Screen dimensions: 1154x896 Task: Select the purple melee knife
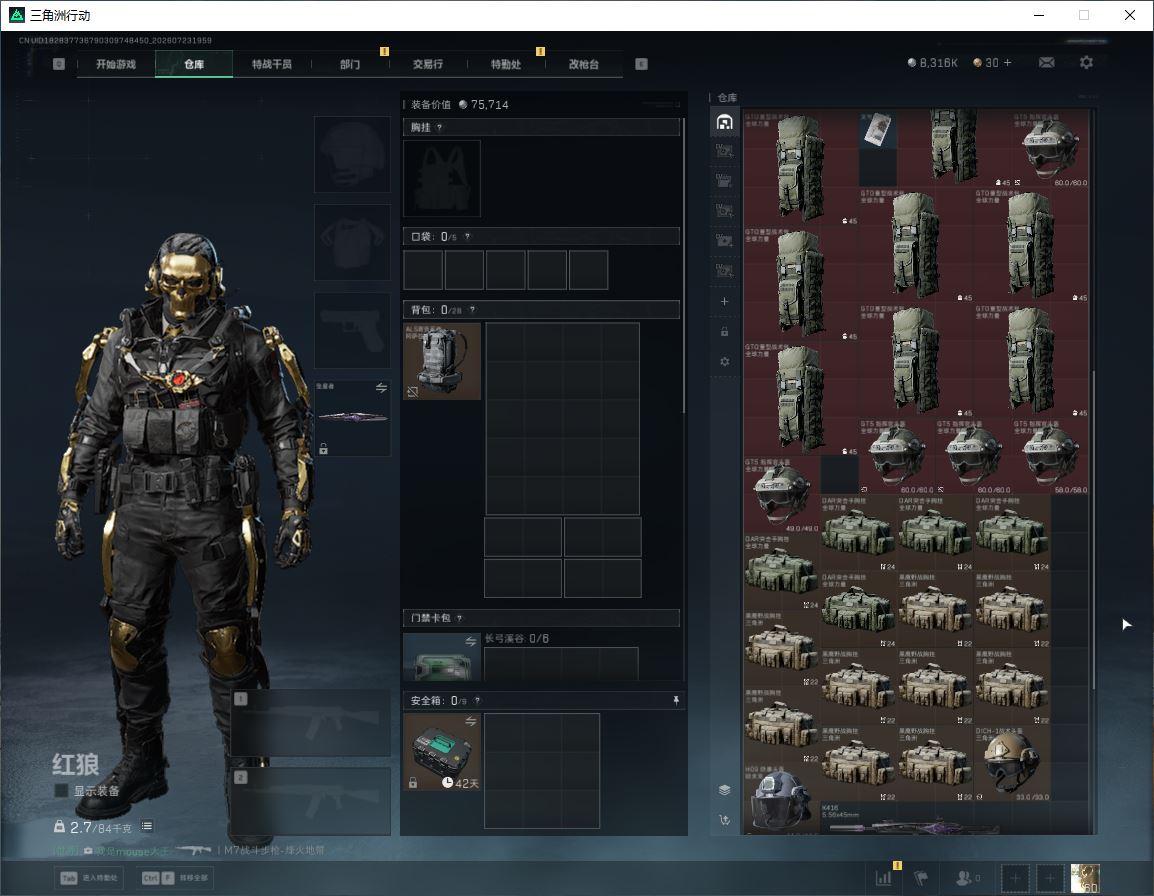click(353, 417)
